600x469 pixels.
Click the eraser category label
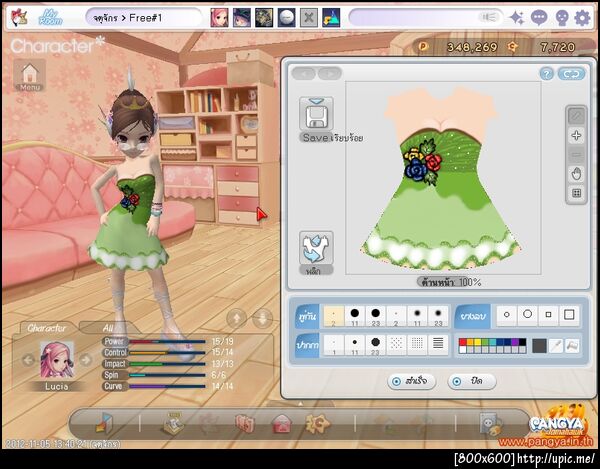point(473,316)
